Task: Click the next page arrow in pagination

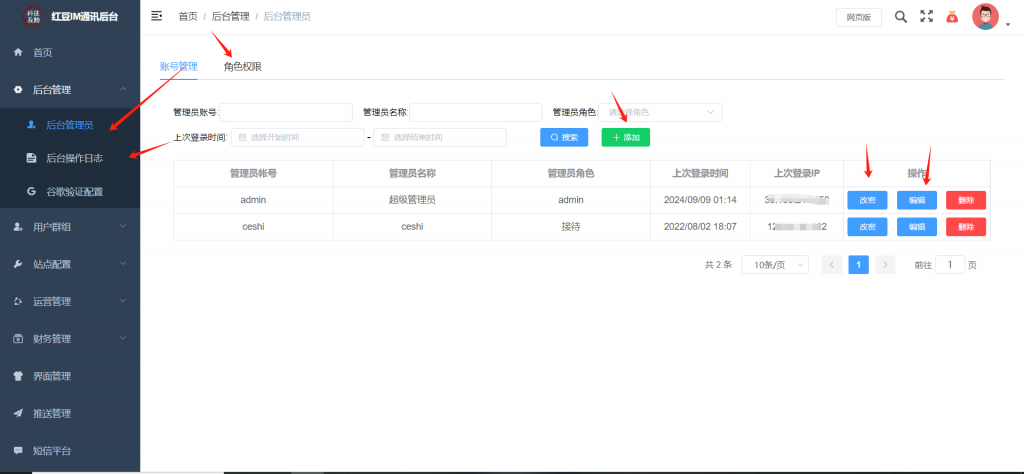Action: click(885, 264)
